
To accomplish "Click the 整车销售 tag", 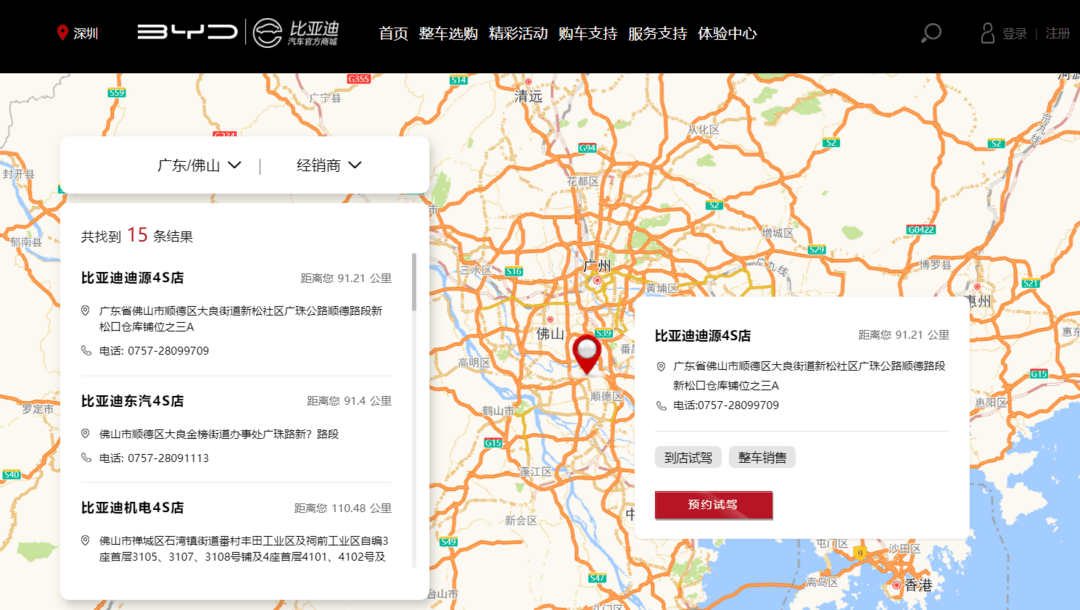I will (x=762, y=457).
